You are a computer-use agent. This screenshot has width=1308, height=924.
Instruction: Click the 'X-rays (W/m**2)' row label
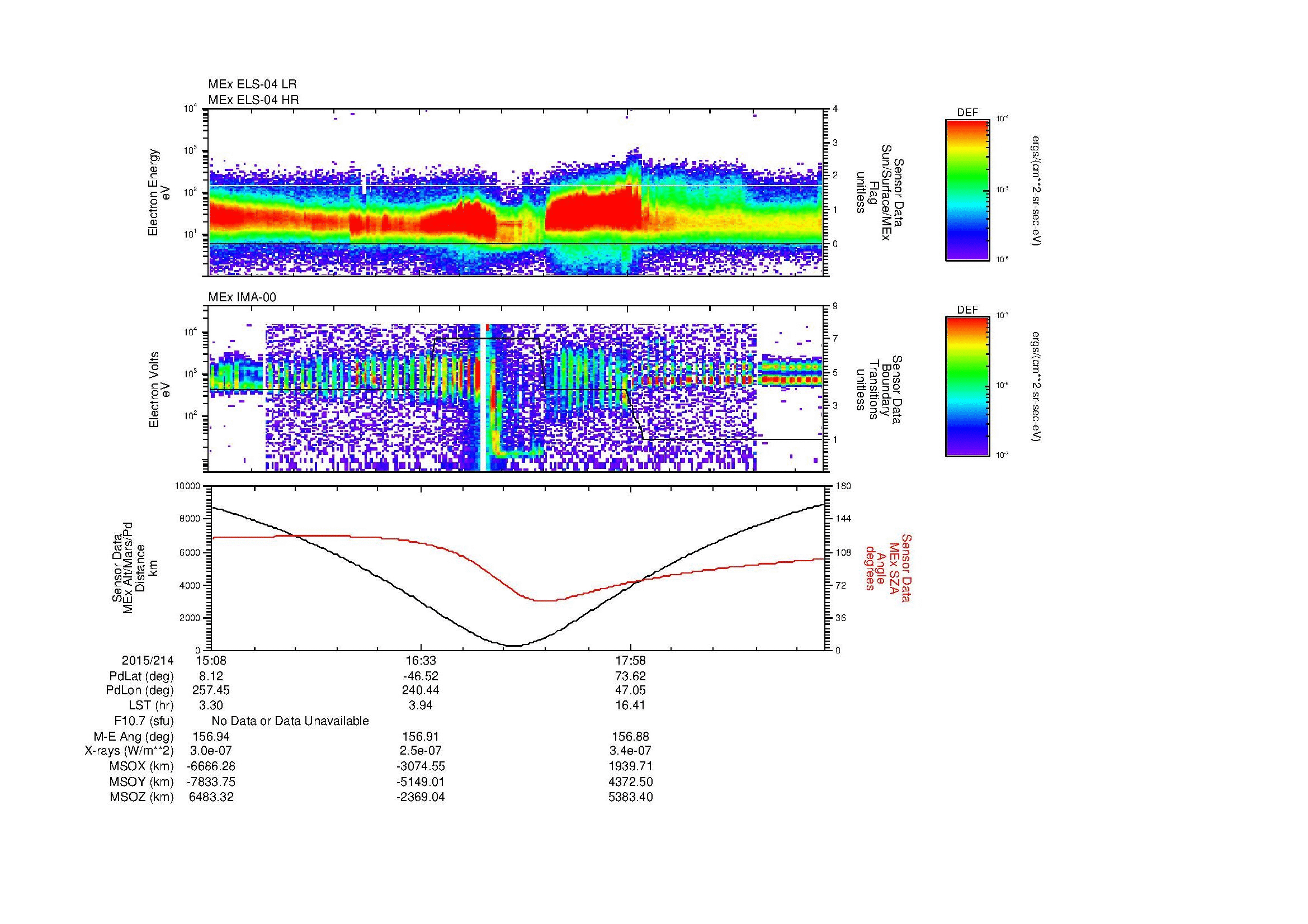coord(129,751)
